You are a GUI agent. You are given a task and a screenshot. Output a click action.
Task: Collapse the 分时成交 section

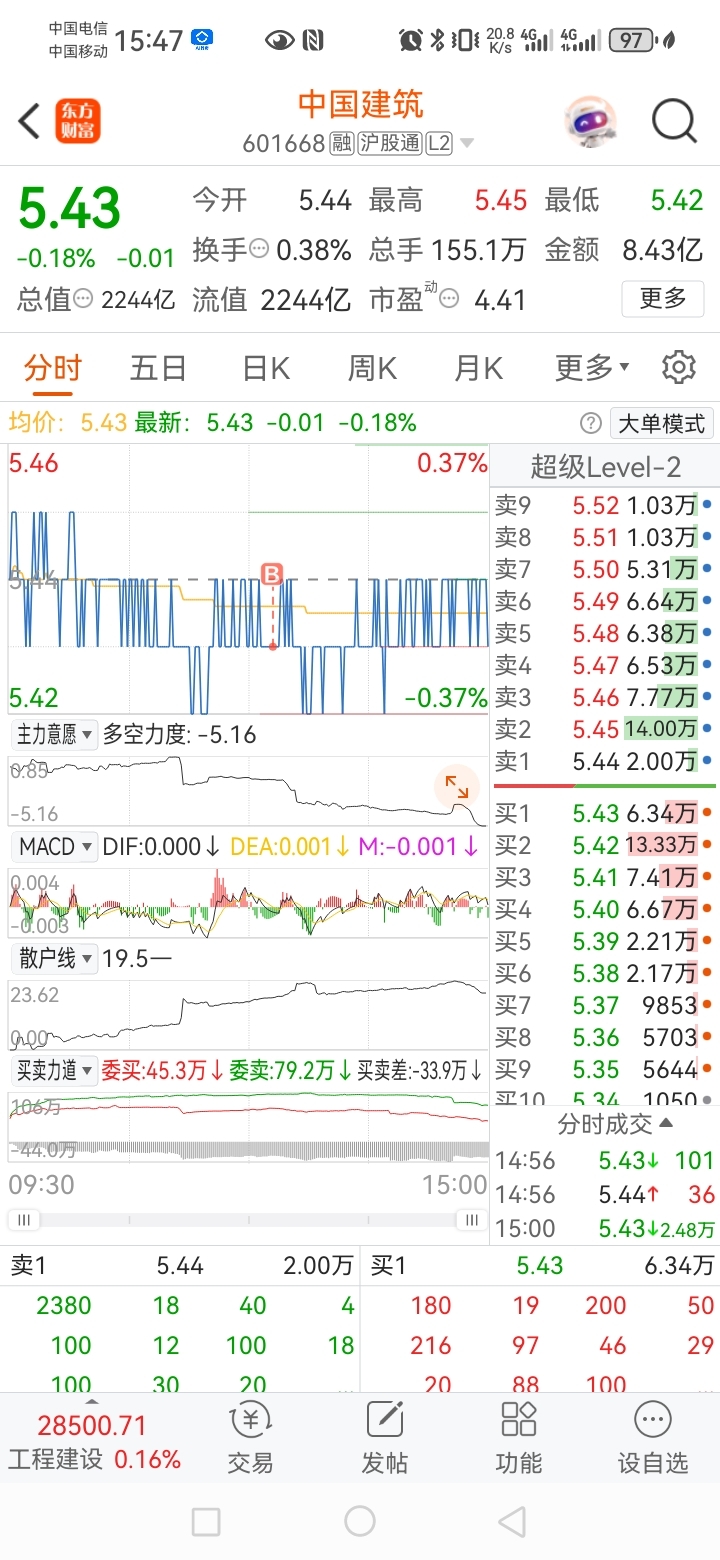point(616,1123)
